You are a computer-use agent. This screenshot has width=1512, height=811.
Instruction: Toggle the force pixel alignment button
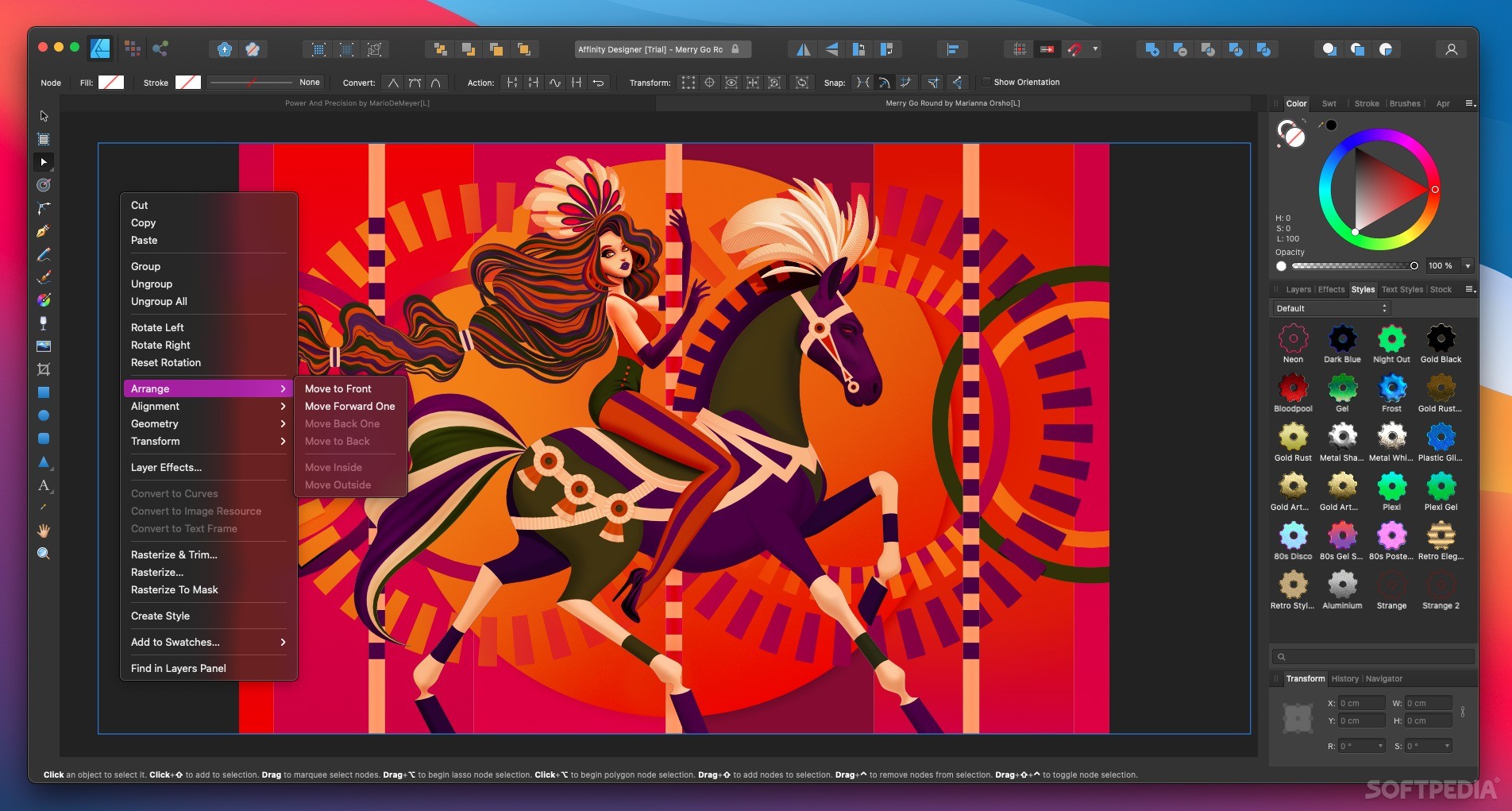tap(1020, 49)
